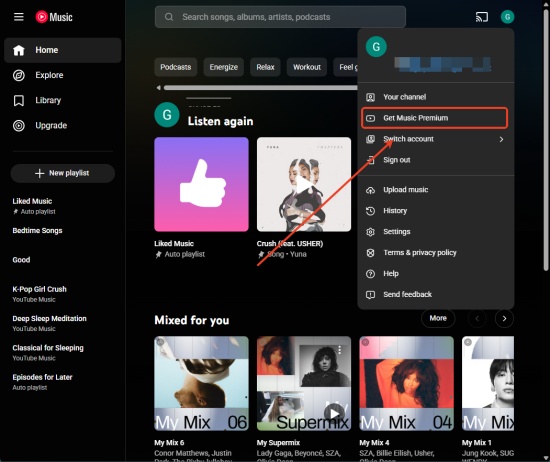This screenshot has width=550, height=462.
Task: Open Terms & privacy policy entry
Action: [x=436, y=253]
